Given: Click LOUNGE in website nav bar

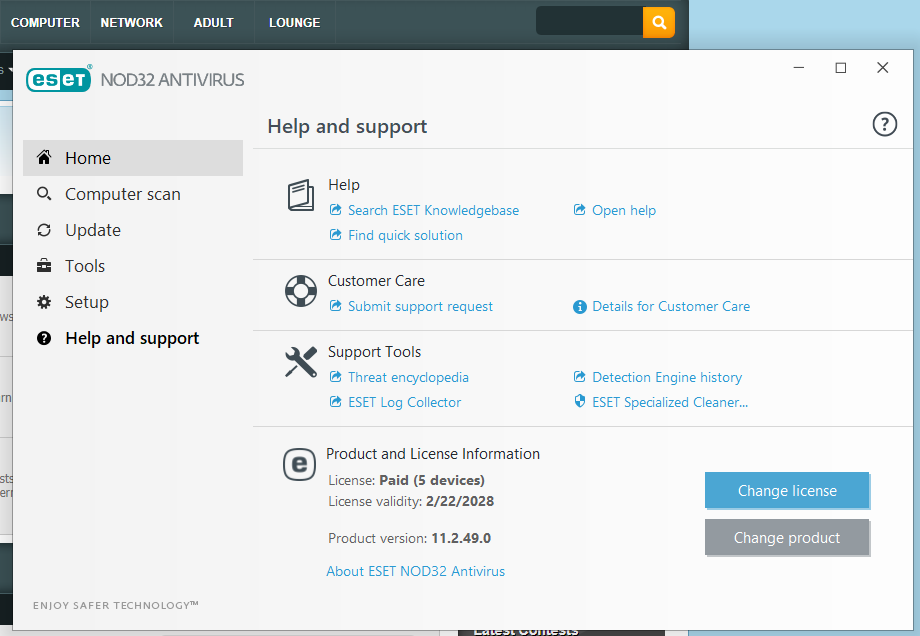Looking at the screenshot, I should pyautogui.click(x=295, y=22).
